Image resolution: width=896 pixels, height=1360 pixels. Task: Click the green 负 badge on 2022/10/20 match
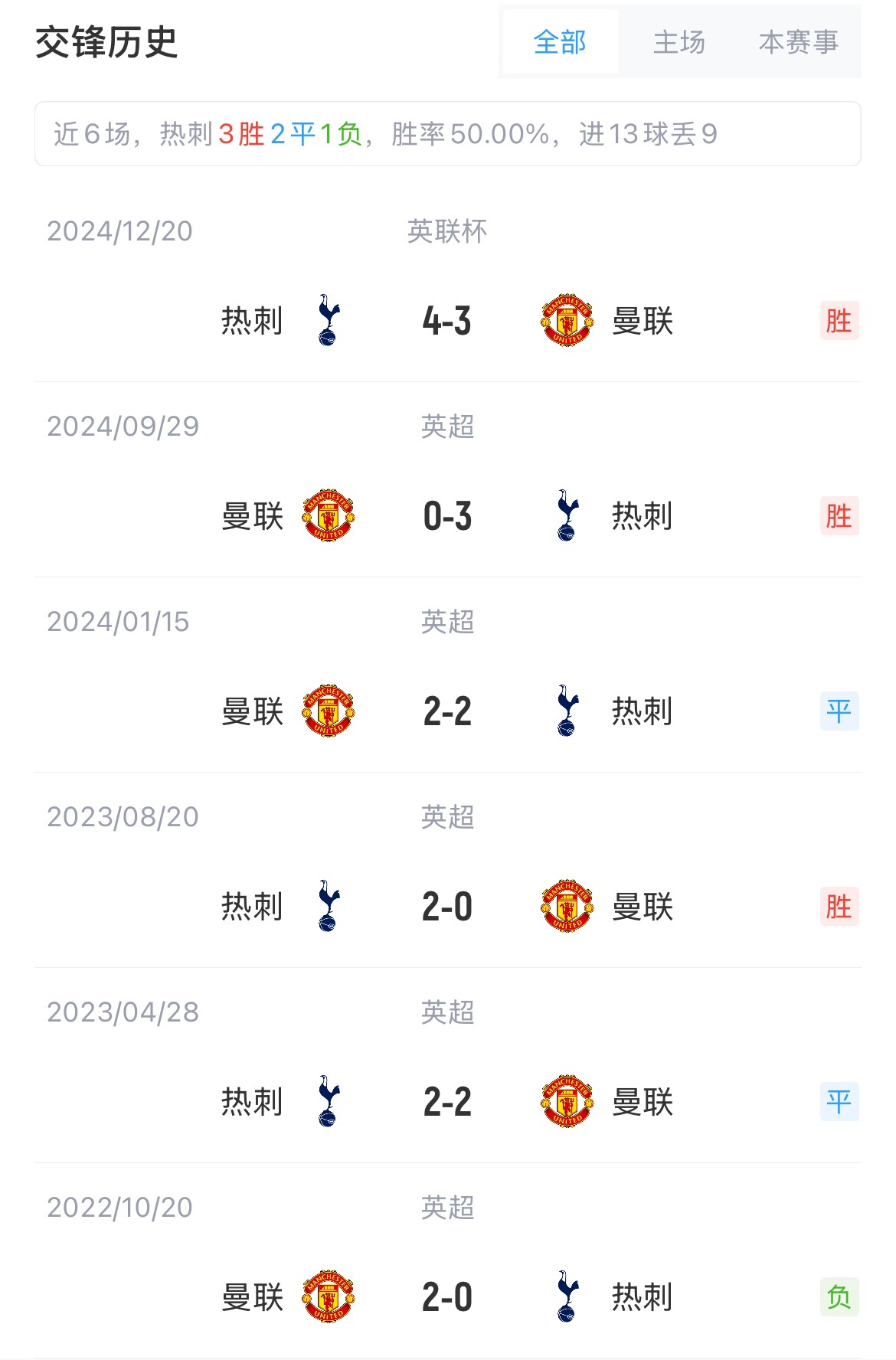pyautogui.click(x=839, y=1297)
